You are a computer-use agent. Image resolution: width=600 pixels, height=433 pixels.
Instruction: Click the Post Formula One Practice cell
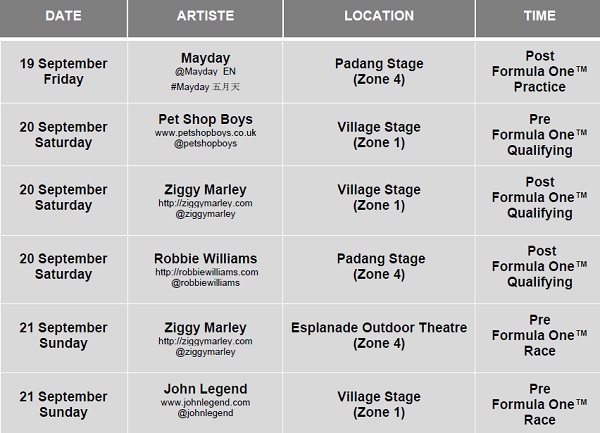point(540,71)
